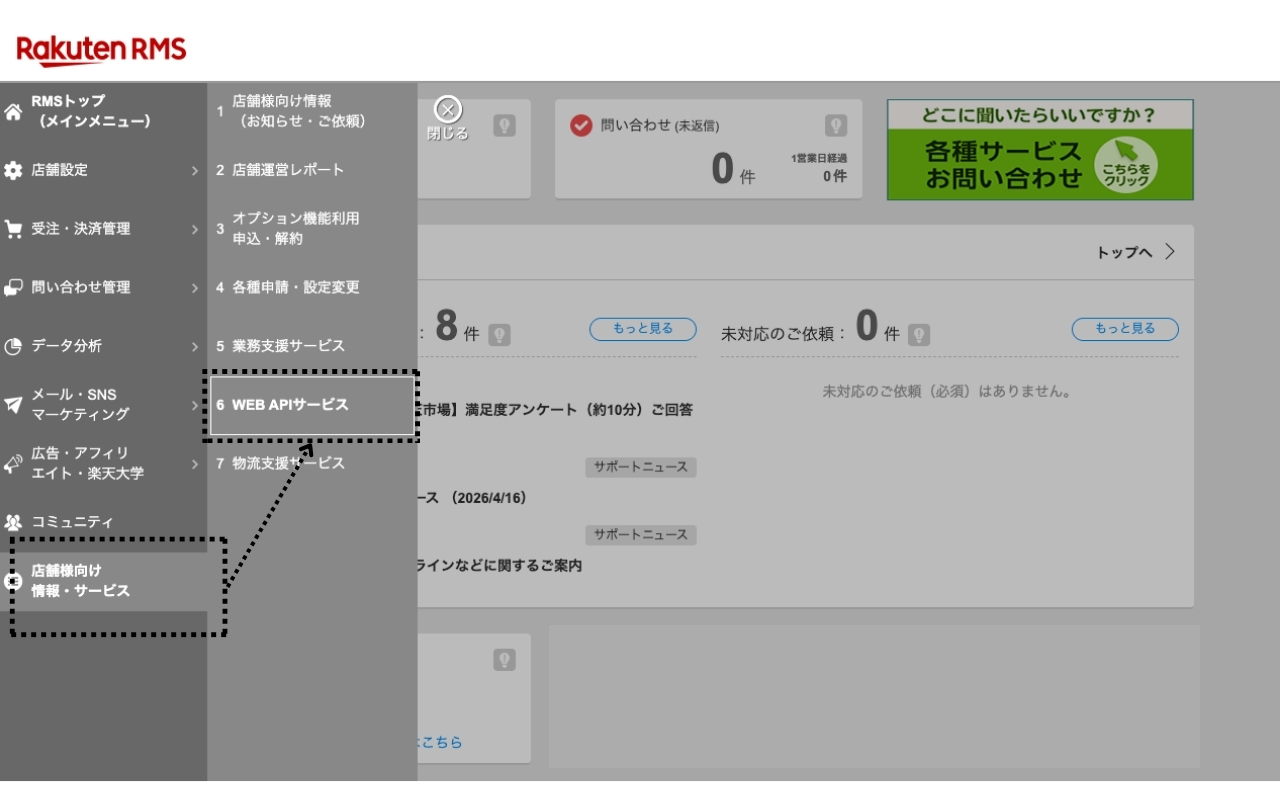1280x800 pixels.
Task: Expand the データ分析 menu arrow
Action: 195,346
